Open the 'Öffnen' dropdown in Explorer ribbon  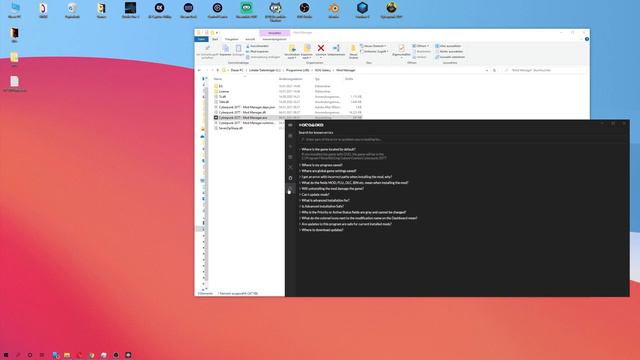[x=420, y=46]
